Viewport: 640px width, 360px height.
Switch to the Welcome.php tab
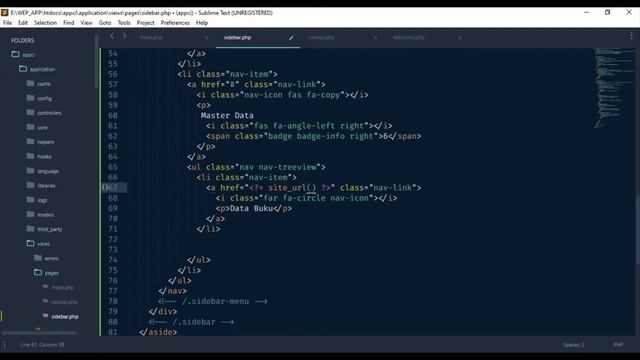pos(409,38)
